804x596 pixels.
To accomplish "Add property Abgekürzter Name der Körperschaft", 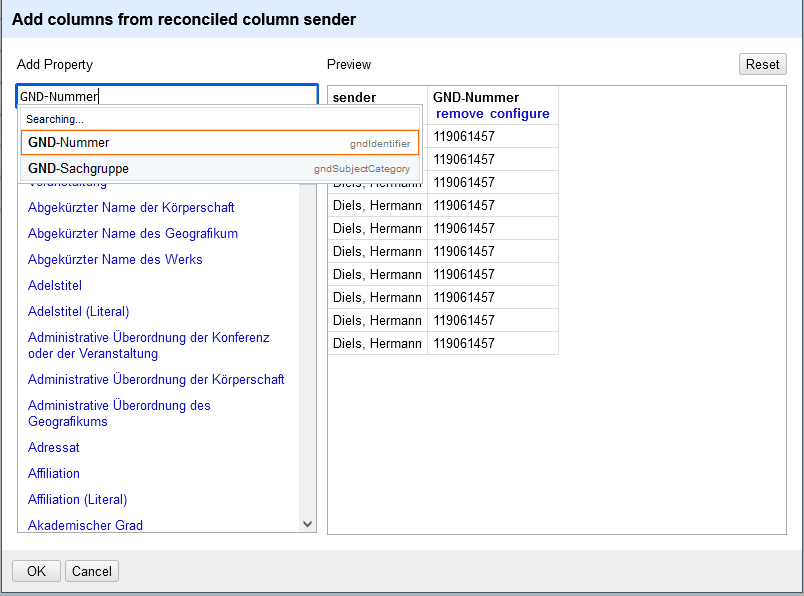I will click(x=131, y=208).
